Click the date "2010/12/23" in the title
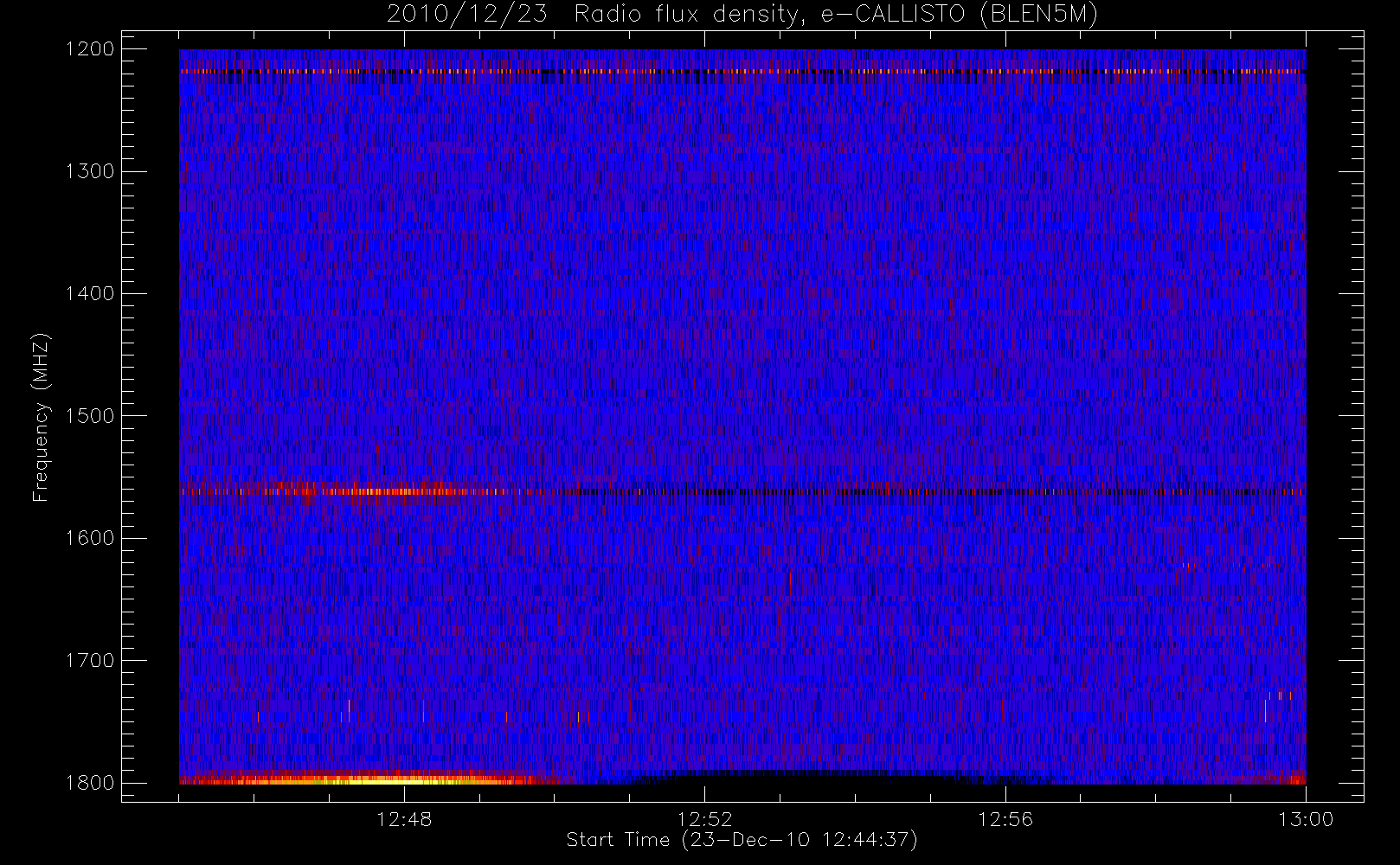 [x=467, y=14]
